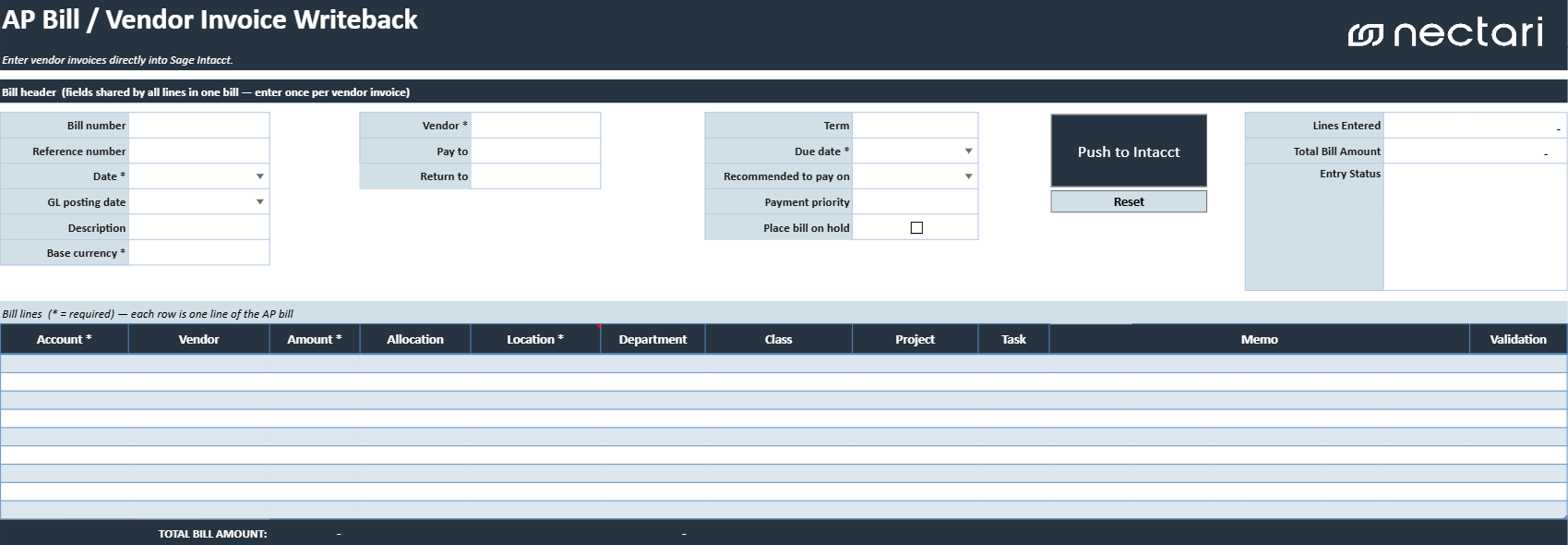
Task: Click the Validation column header
Action: (1518, 339)
